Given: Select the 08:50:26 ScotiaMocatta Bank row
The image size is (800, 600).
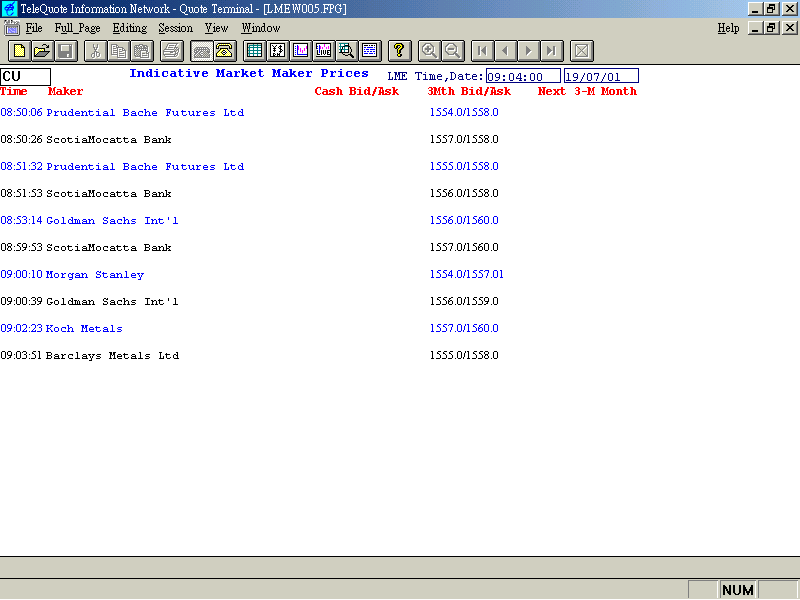Looking at the screenshot, I should coord(249,139).
